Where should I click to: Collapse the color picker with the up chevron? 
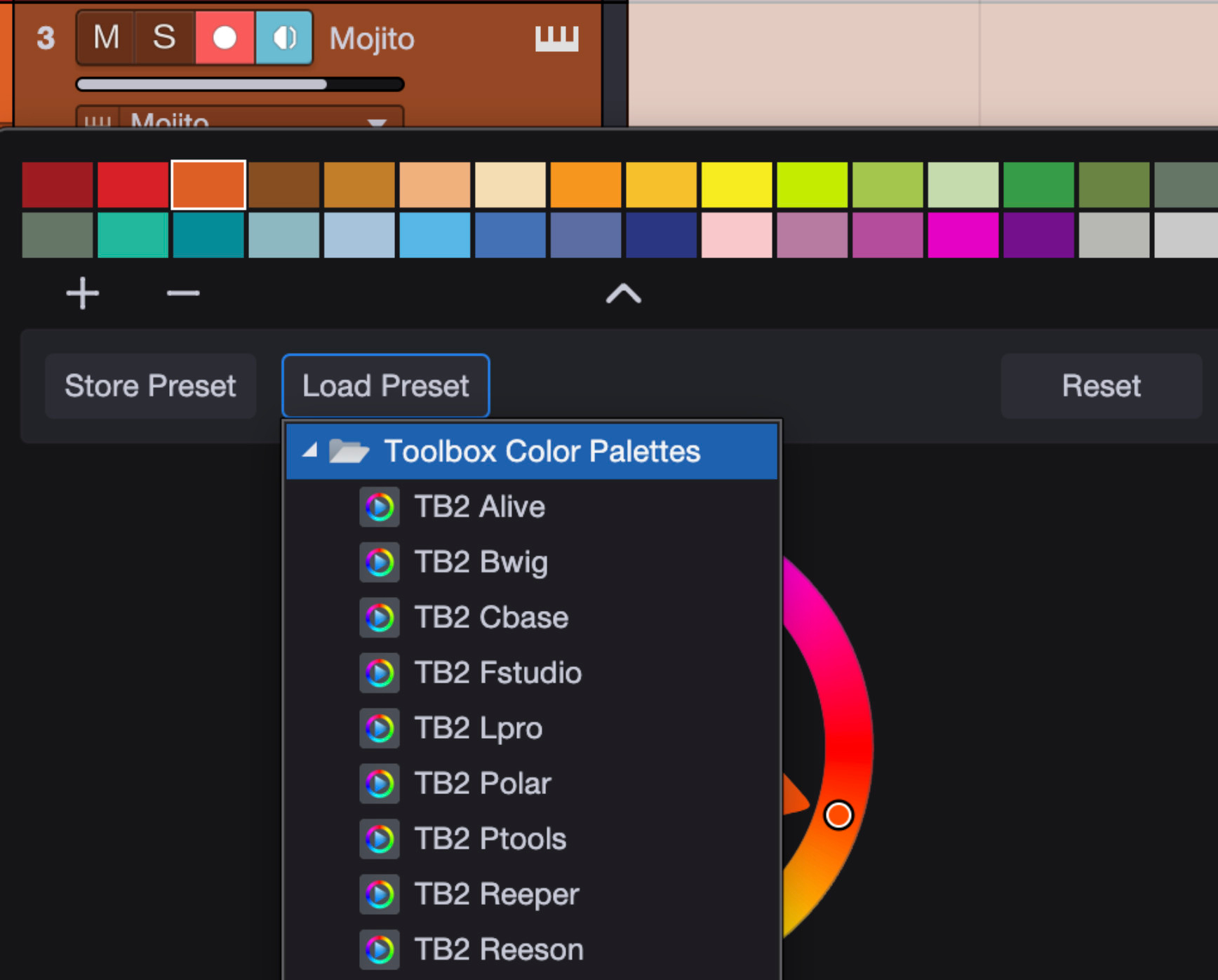[623, 293]
